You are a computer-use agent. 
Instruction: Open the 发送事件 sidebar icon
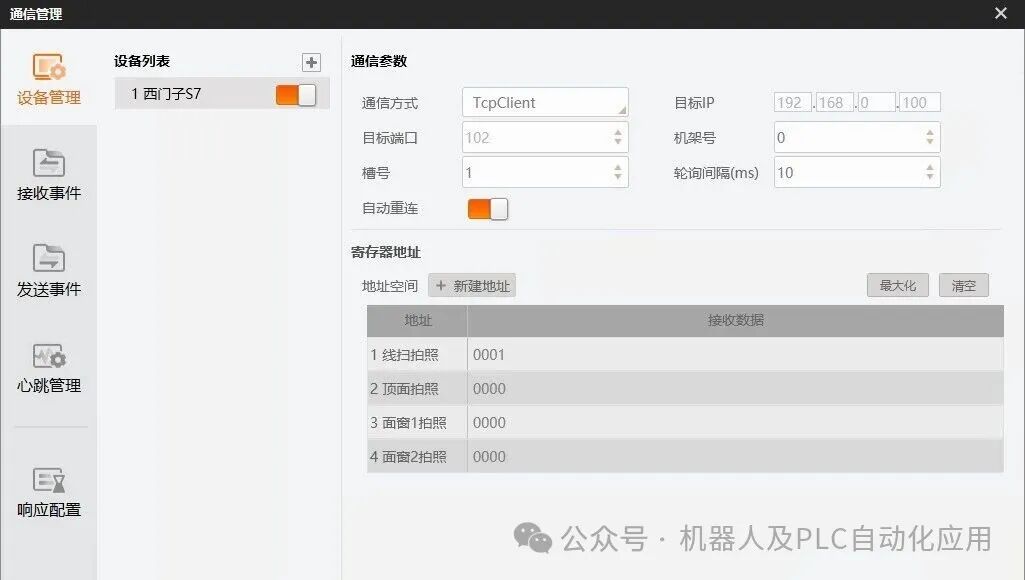coord(49,271)
